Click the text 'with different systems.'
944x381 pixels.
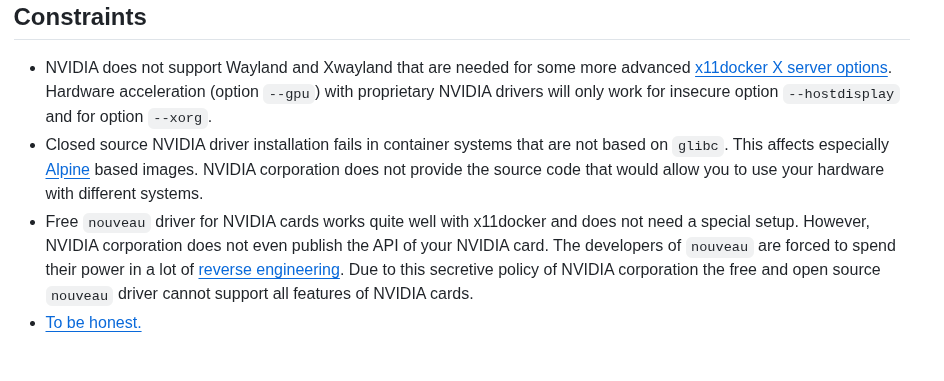tap(125, 194)
